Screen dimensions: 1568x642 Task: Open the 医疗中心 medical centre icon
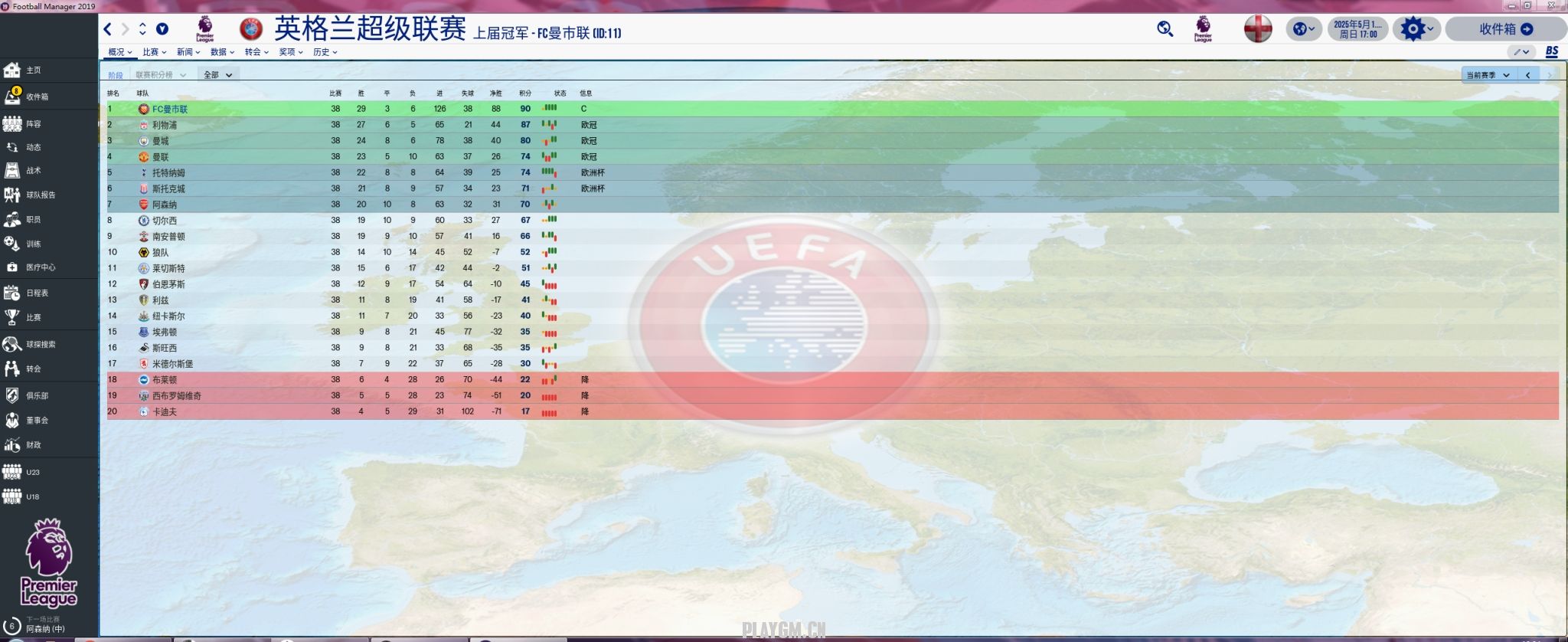coord(12,267)
